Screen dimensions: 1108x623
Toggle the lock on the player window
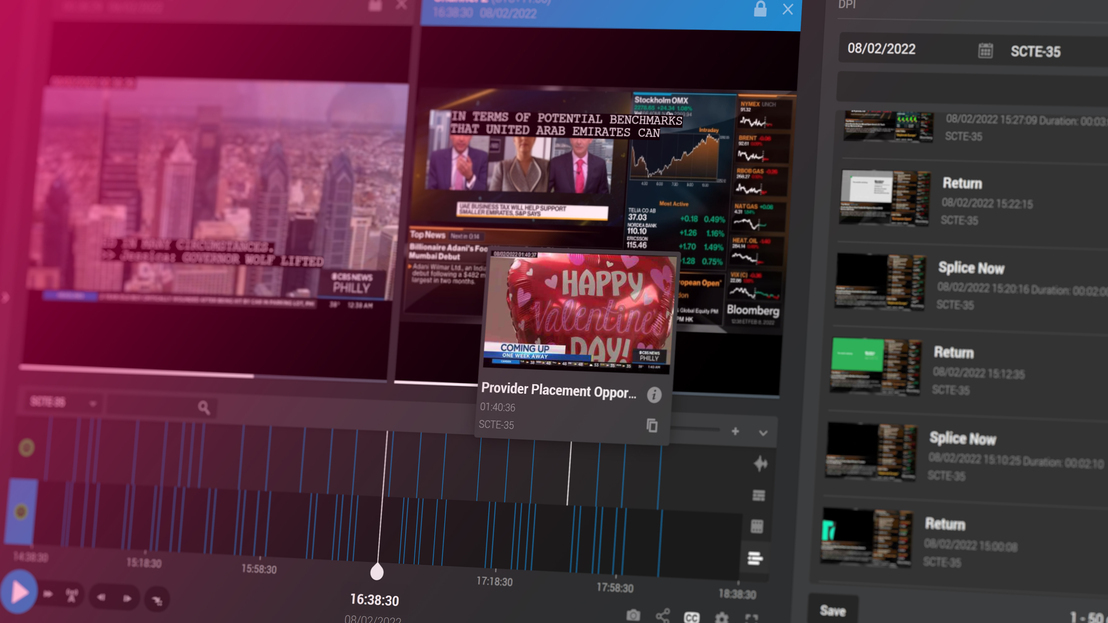[x=759, y=9]
